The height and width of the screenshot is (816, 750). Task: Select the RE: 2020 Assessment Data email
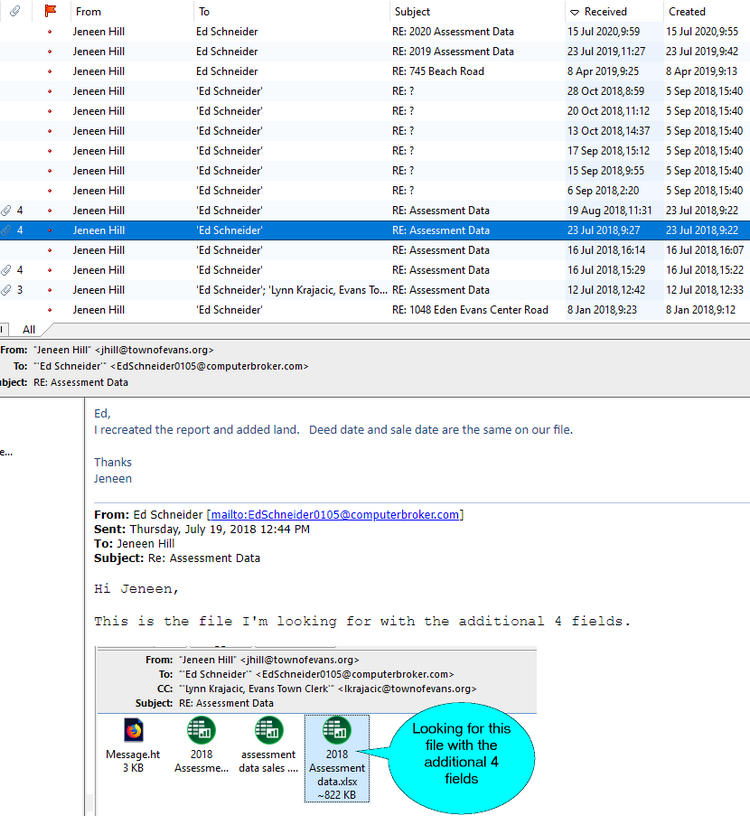click(375, 32)
